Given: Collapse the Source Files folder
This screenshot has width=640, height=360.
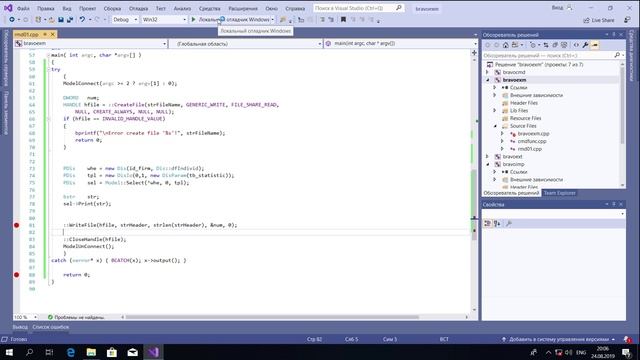Looking at the screenshot, I should coord(495,126).
